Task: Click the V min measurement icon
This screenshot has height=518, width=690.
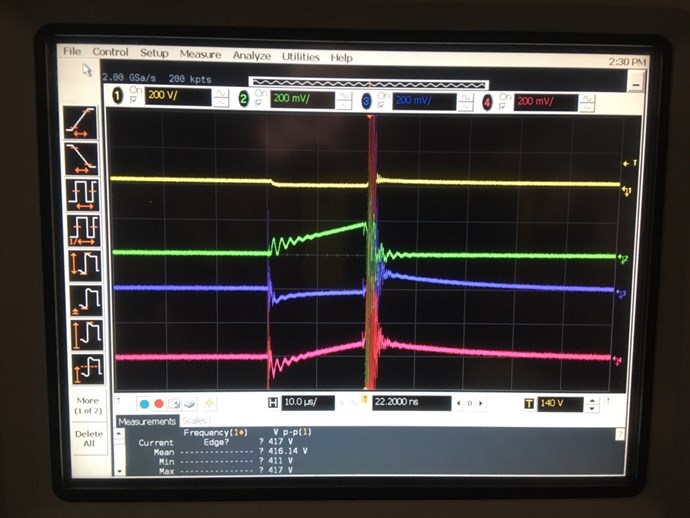Action: tap(86, 301)
